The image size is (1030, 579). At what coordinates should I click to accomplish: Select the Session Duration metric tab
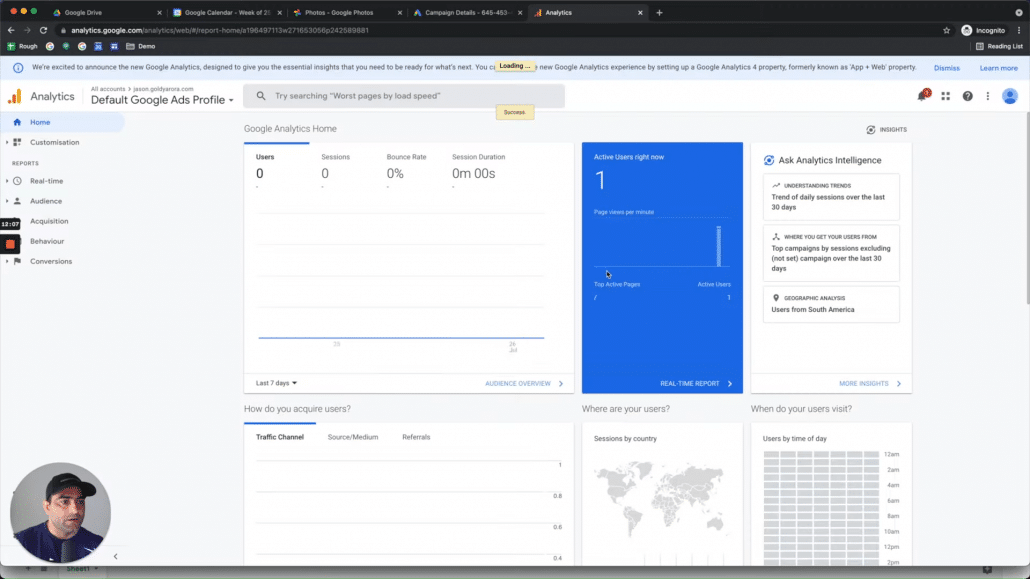(478, 166)
